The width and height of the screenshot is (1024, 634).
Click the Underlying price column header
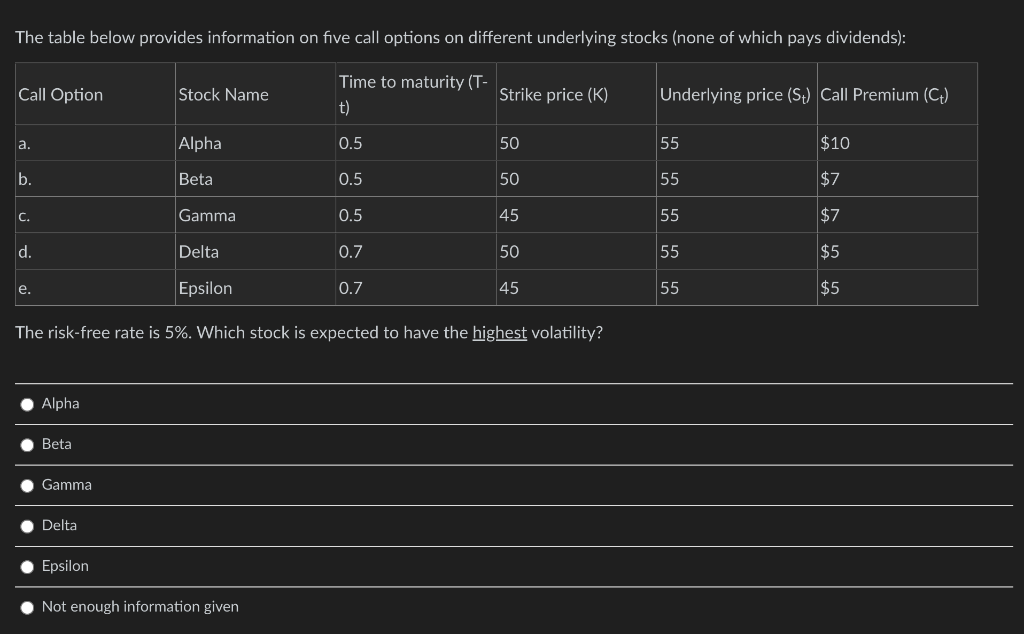(736, 94)
